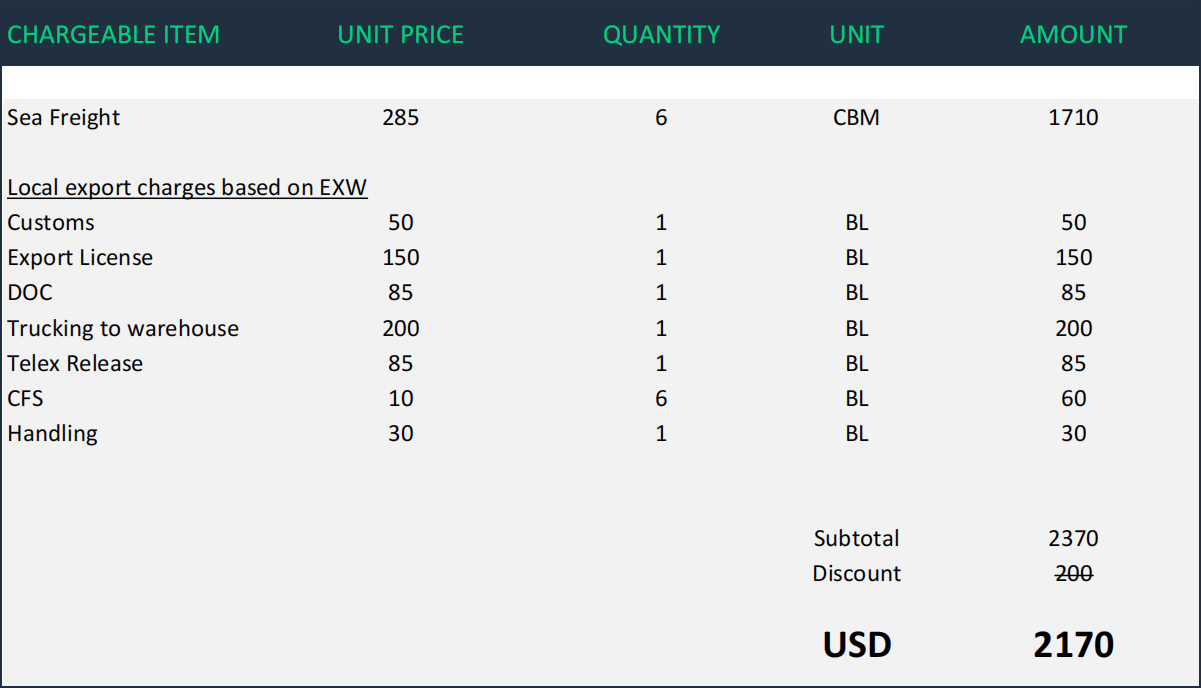Click the Export License item cell
Screen dimensions: 1201x688
tap(80, 258)
